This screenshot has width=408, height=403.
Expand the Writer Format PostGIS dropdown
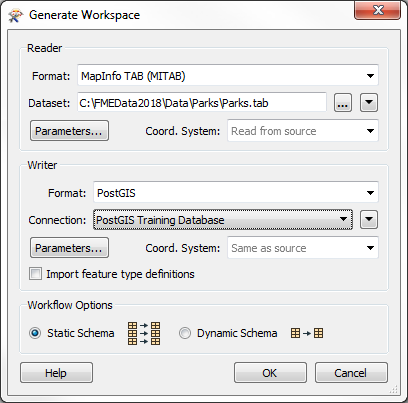pos(236,193)
